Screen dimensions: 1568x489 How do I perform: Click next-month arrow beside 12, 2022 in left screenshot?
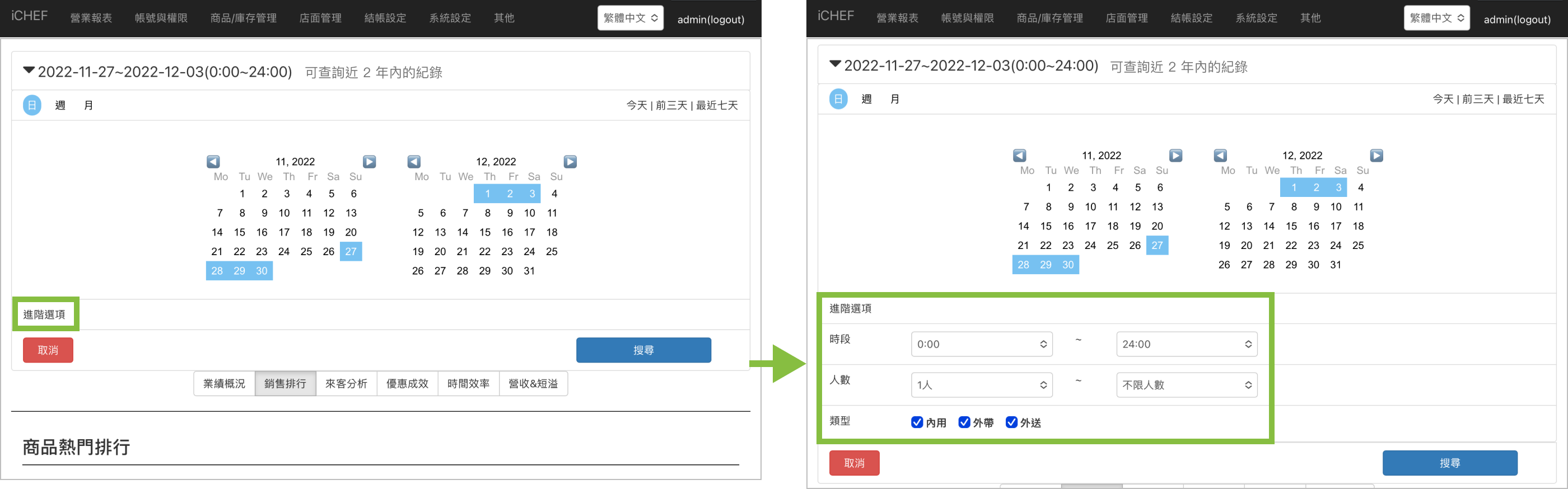tap(570, 162)
